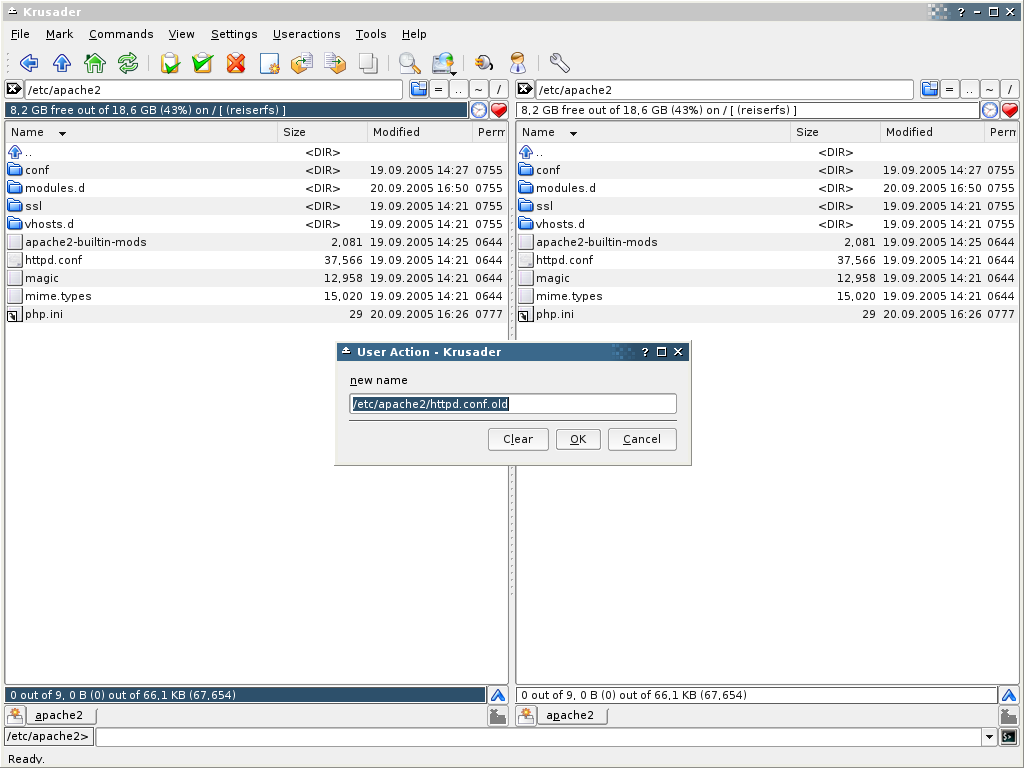The image size is (1024, 768).
Task: Click left panel parent '..' button
Action: point(459,89)
